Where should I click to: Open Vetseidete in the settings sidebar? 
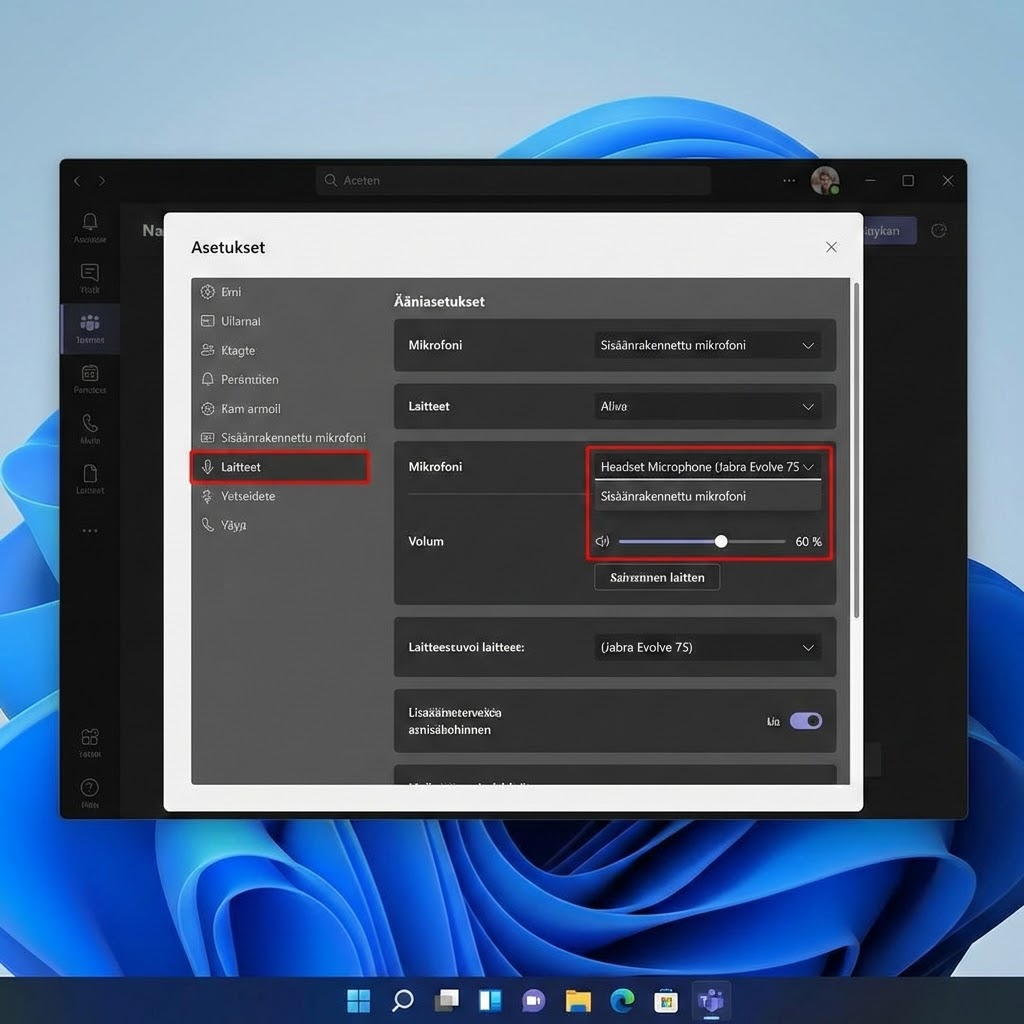click(248, 496)
